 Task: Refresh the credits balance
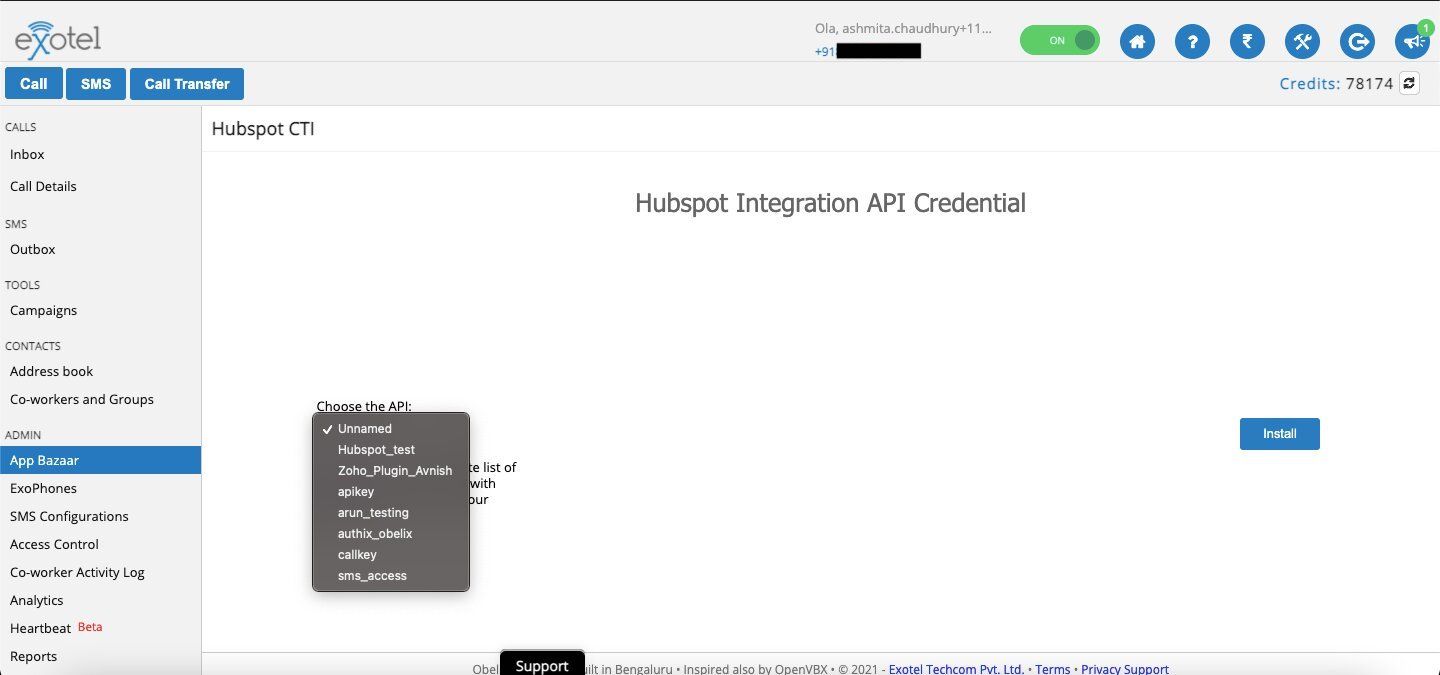1409,84
